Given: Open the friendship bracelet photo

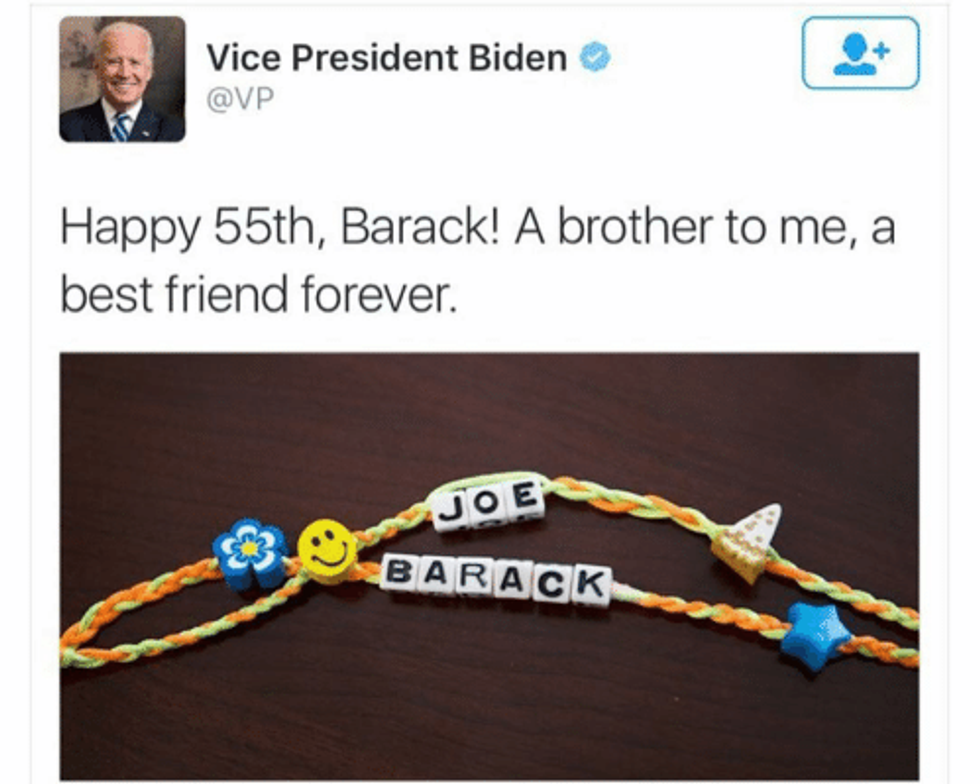Looking at the screenshot, I should coord(489,566).
